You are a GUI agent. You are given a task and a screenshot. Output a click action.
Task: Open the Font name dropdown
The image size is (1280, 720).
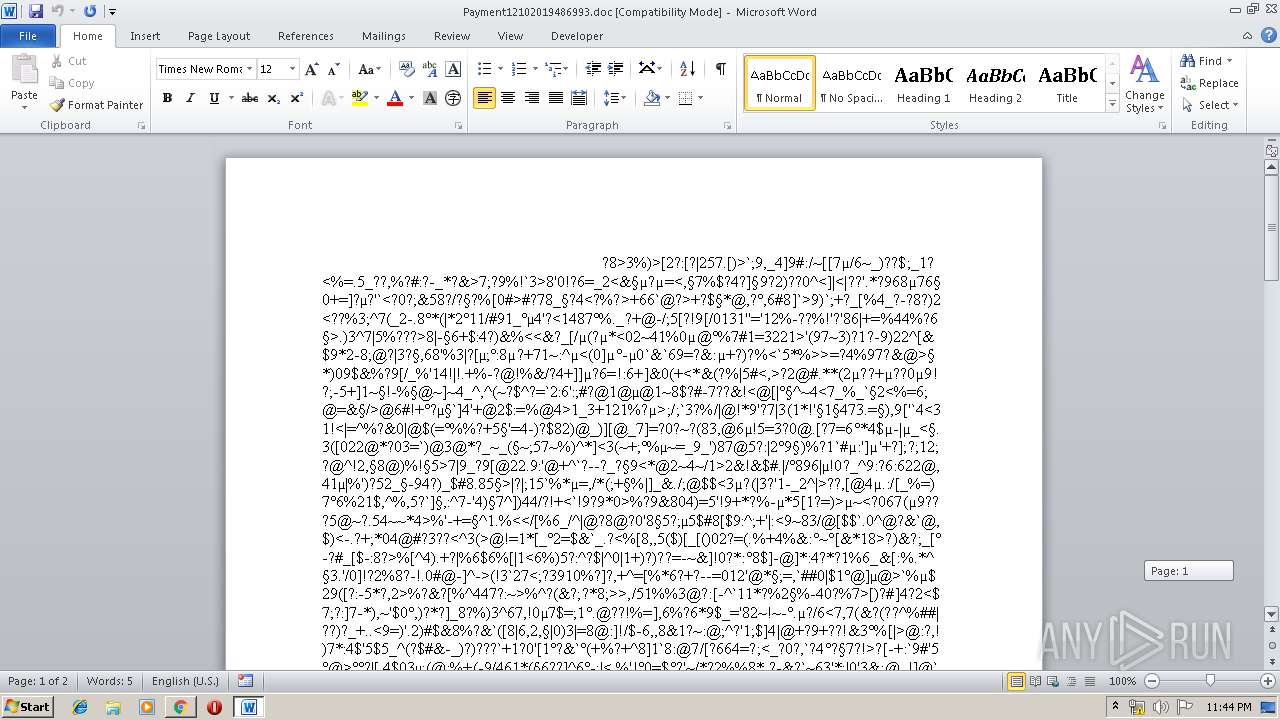pyautogui.click(x=249, y=69)
